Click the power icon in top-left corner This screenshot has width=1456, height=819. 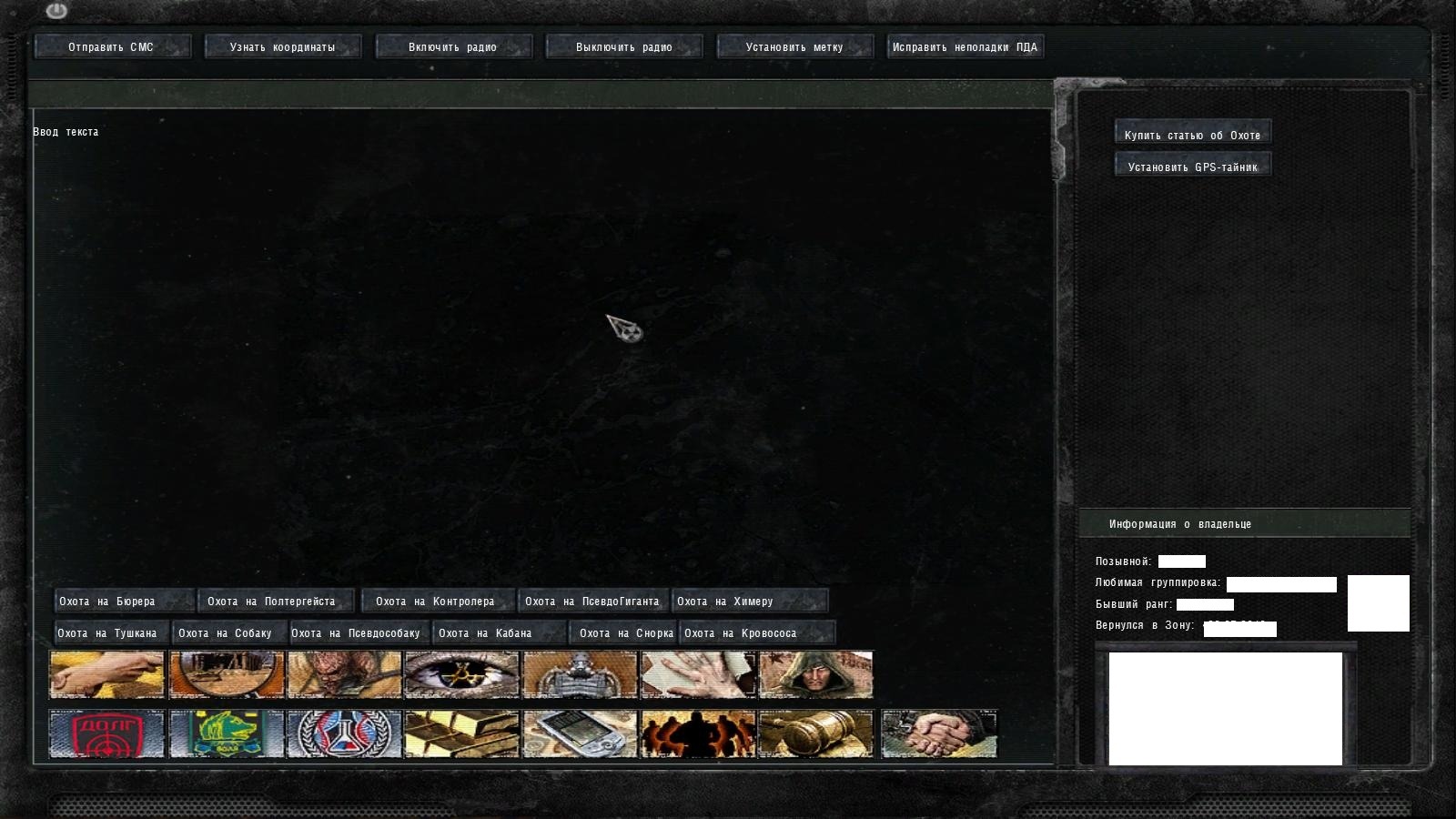pos(56,10)
